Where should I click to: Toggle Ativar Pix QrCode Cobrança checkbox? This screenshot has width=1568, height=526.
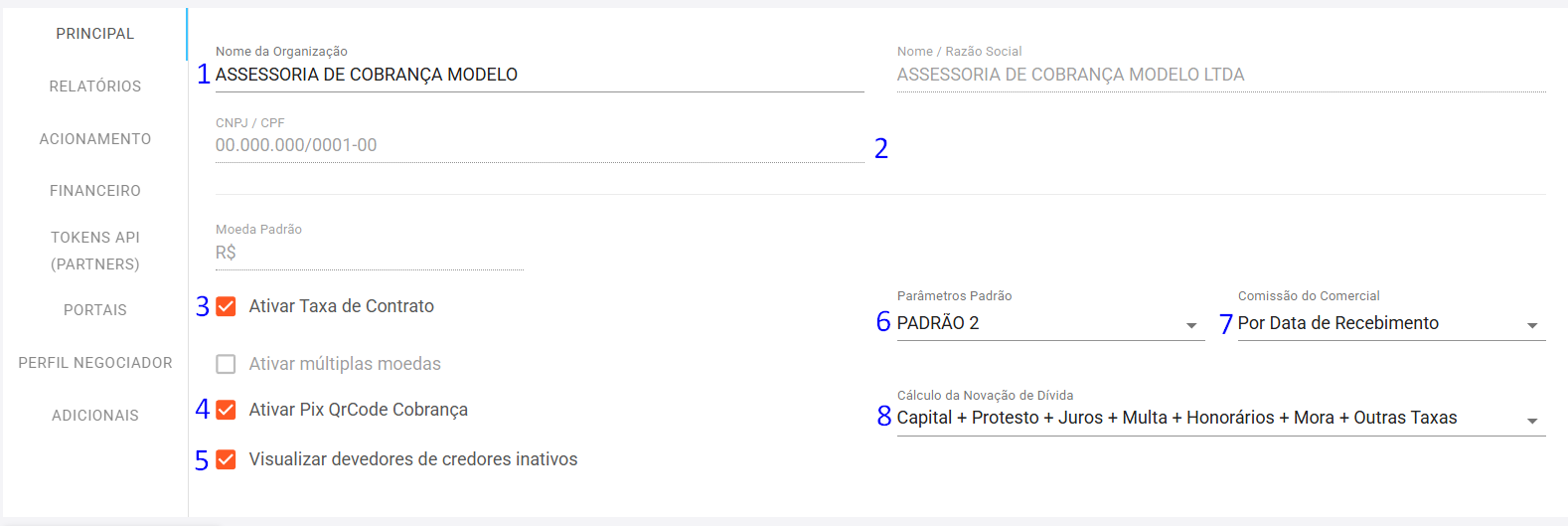coord(227,410)
